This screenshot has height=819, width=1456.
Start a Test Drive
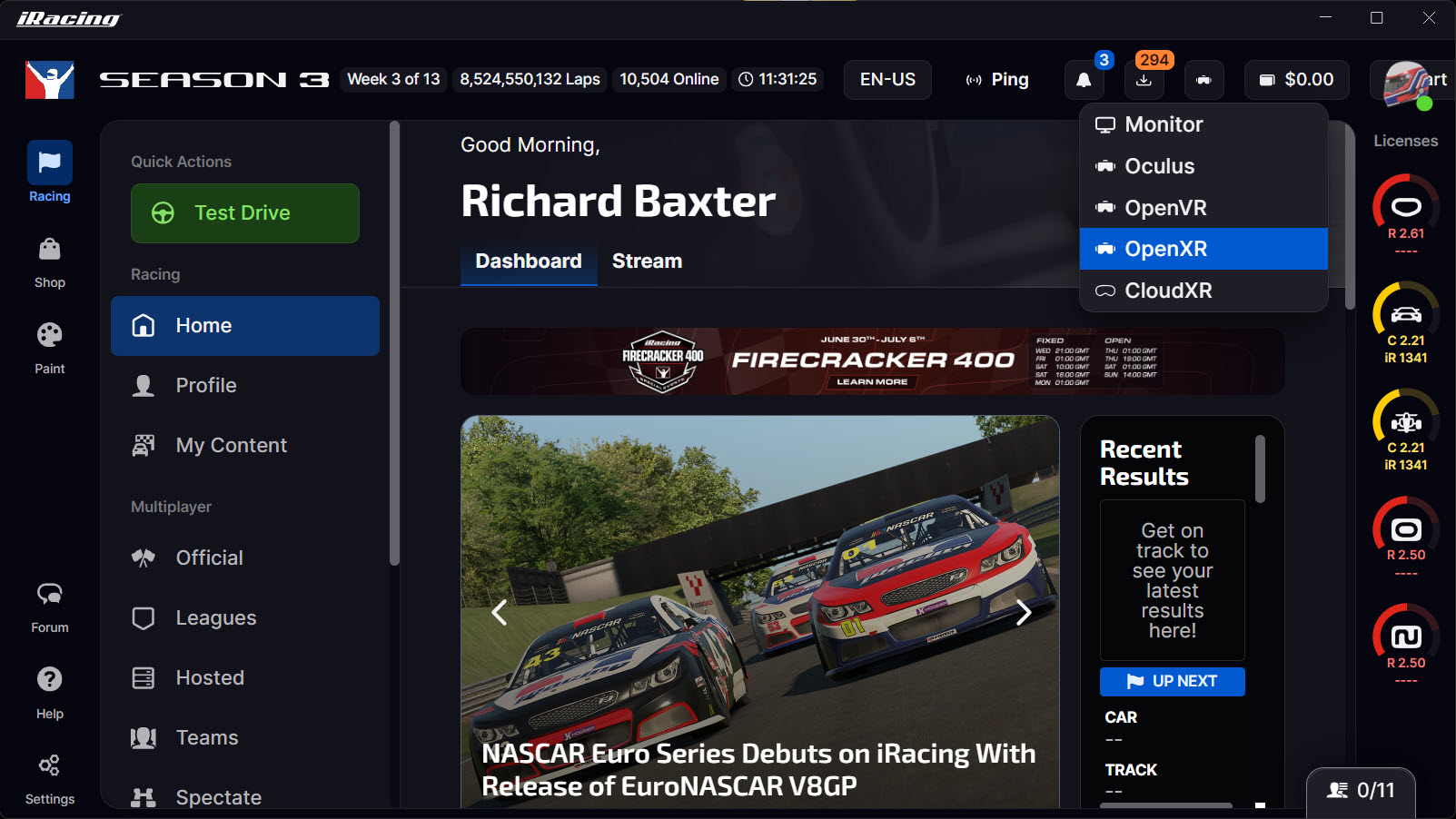tap(245, 213)
